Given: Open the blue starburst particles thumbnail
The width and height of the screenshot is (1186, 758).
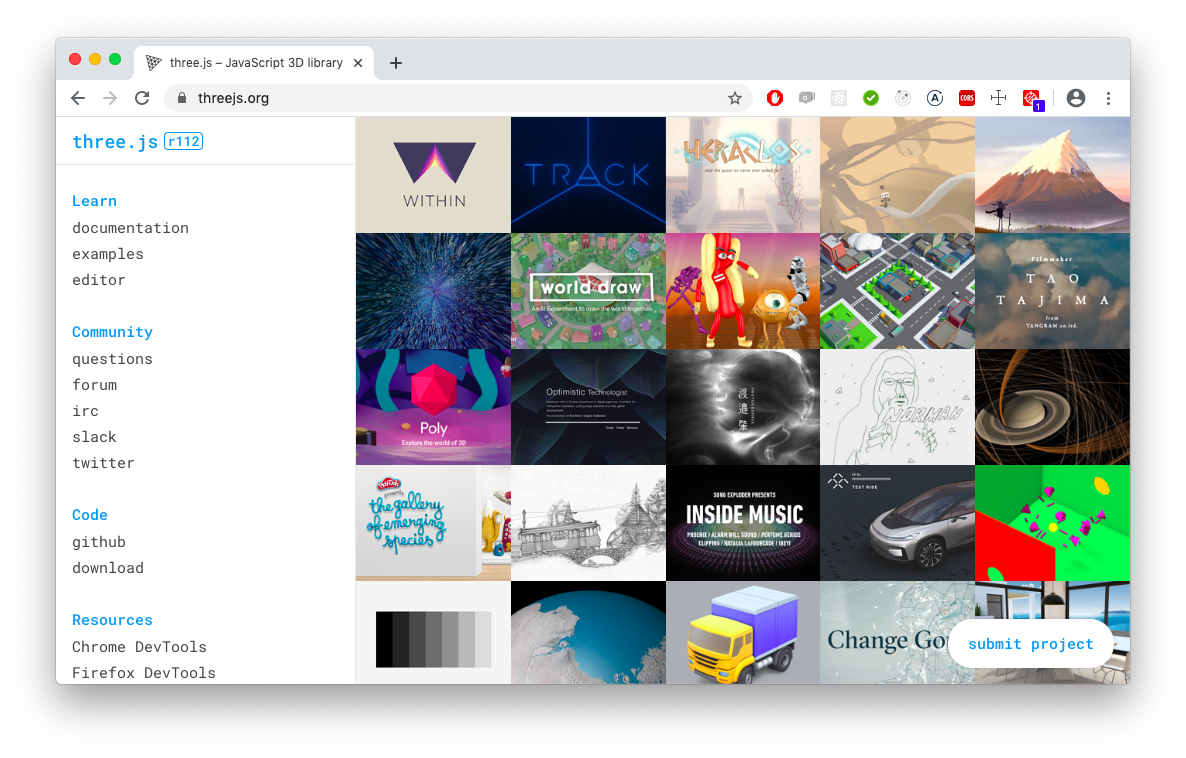Looking at the screenshot, I should (433, 291).
